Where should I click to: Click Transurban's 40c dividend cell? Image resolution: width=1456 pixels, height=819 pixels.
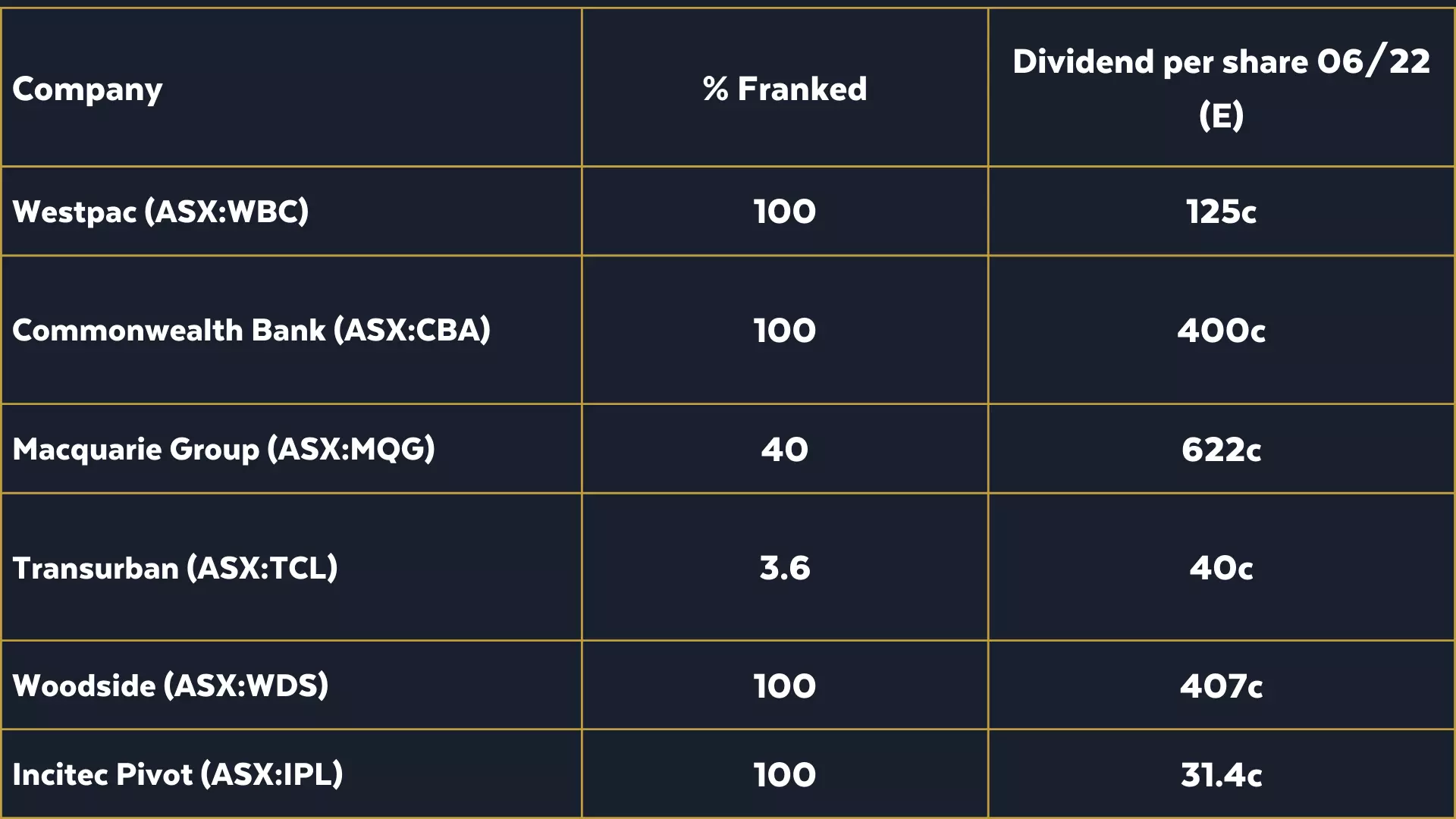point(1221,568)
